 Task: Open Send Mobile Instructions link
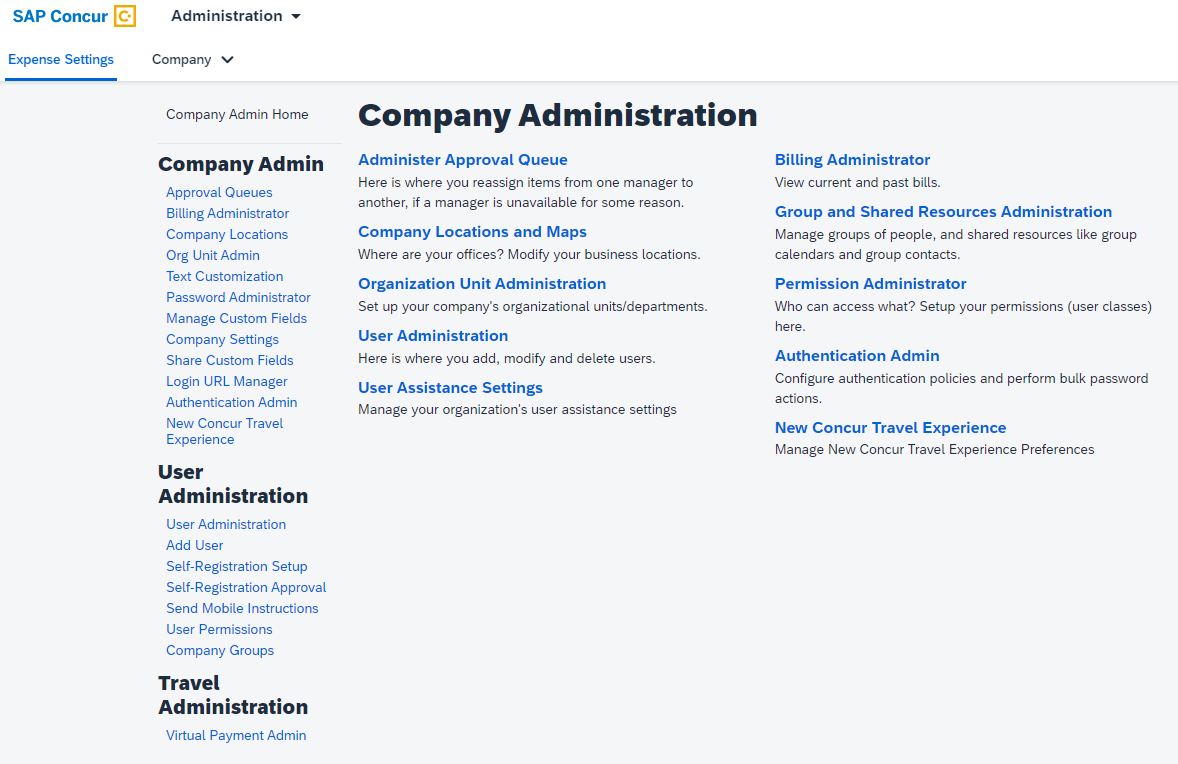242,608
